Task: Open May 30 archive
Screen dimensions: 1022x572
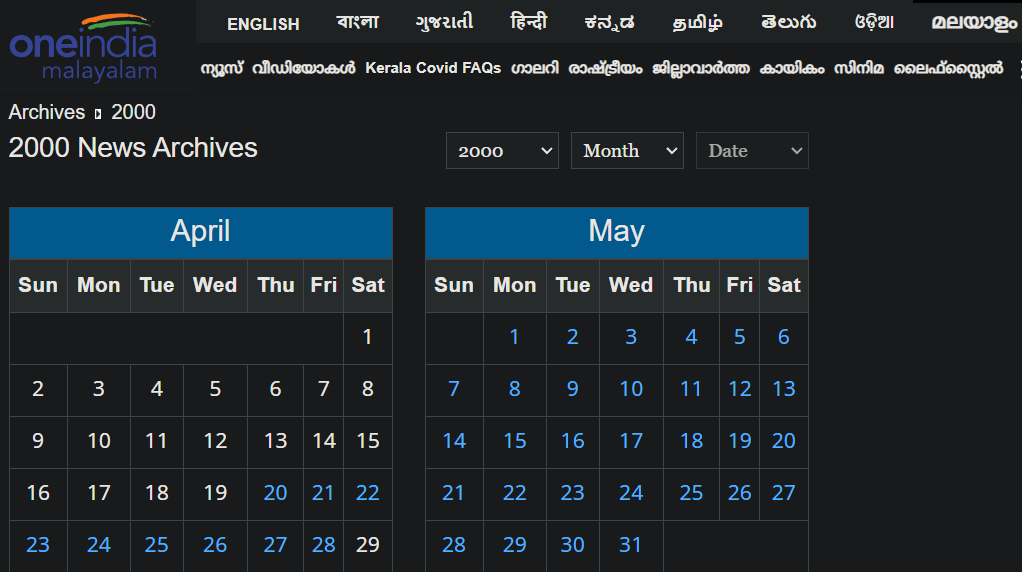Action: [572, 545]
